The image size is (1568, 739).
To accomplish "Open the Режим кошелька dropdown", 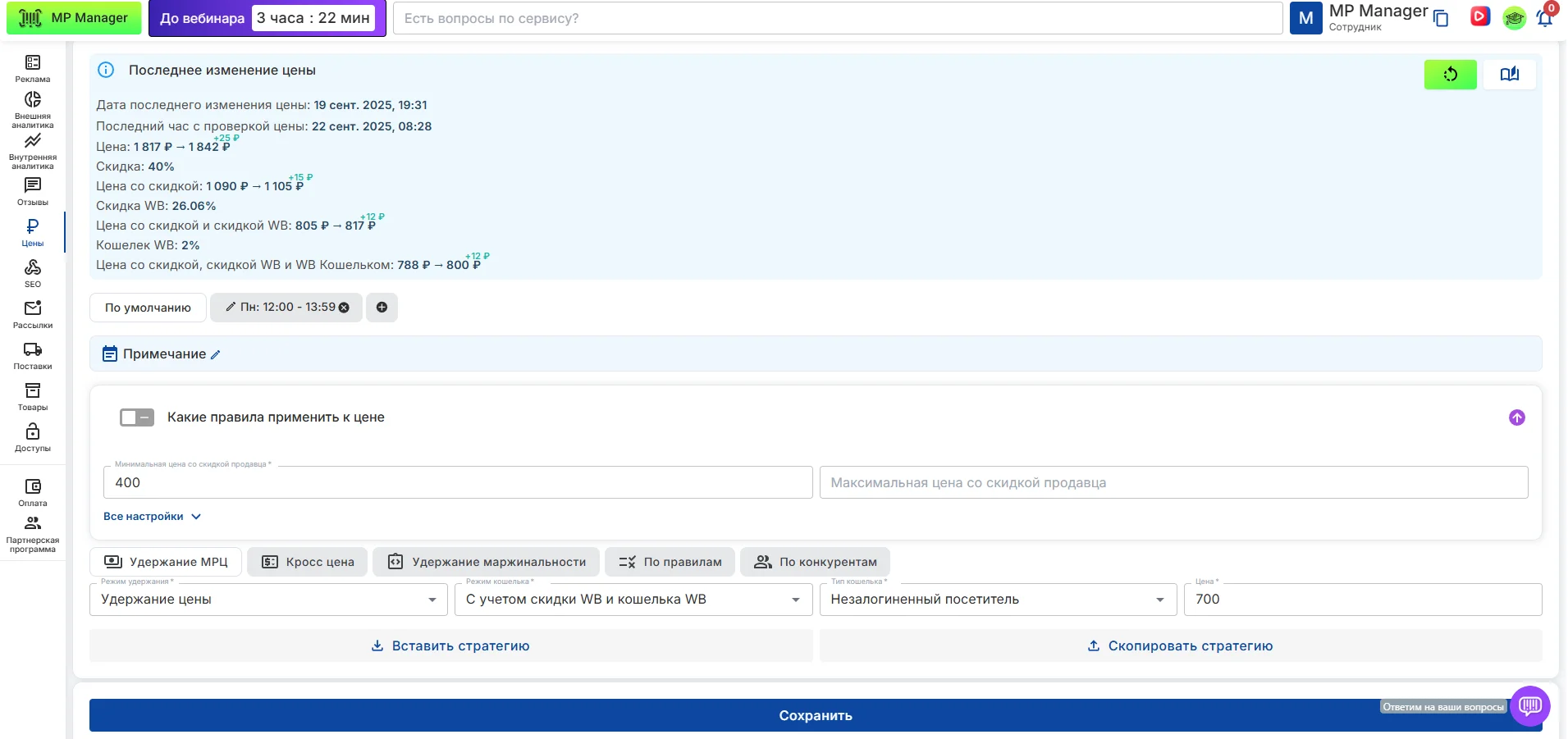I will (x=633, y=600).
